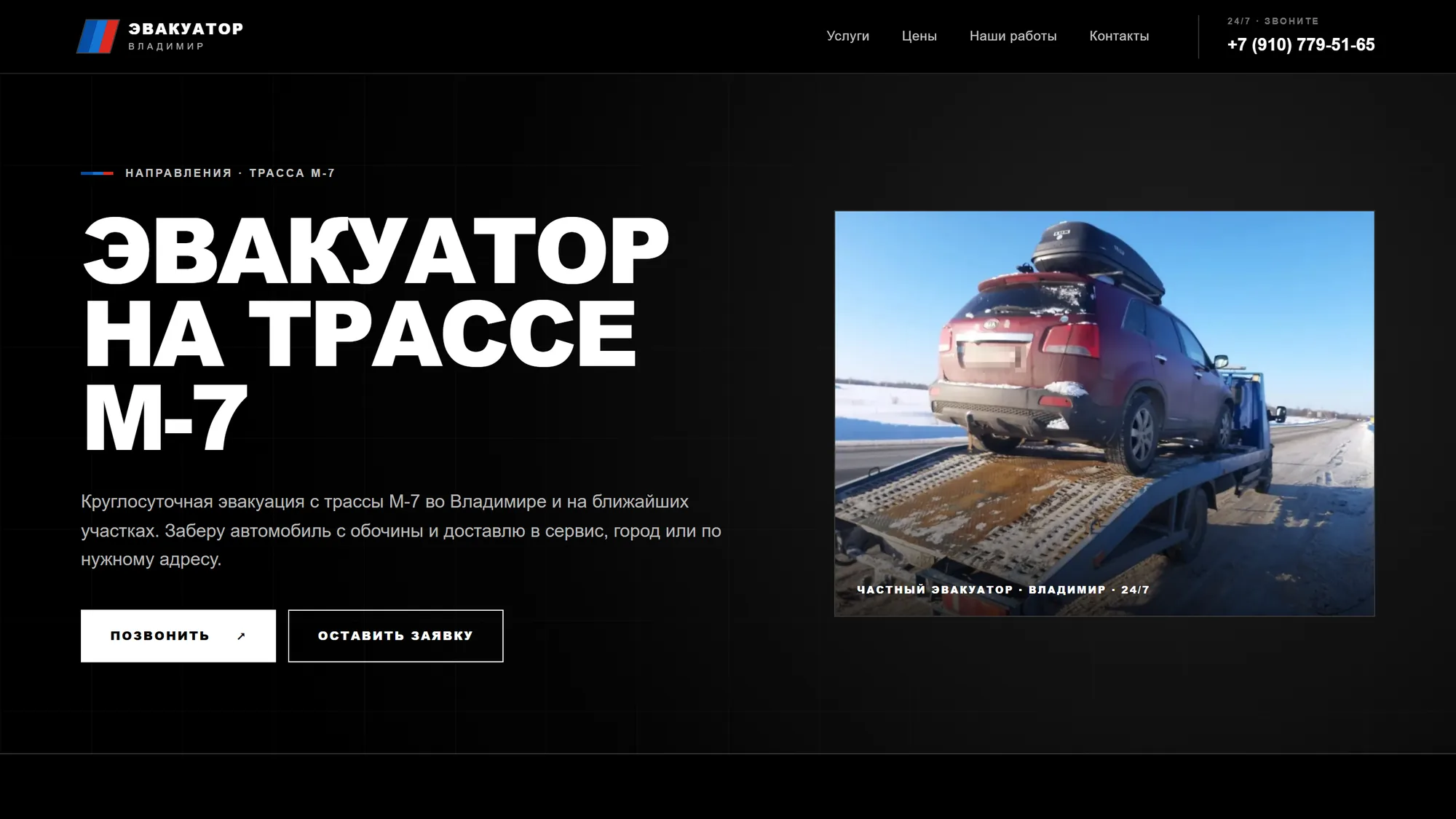Navigate to Контакты

(1119, 36)
